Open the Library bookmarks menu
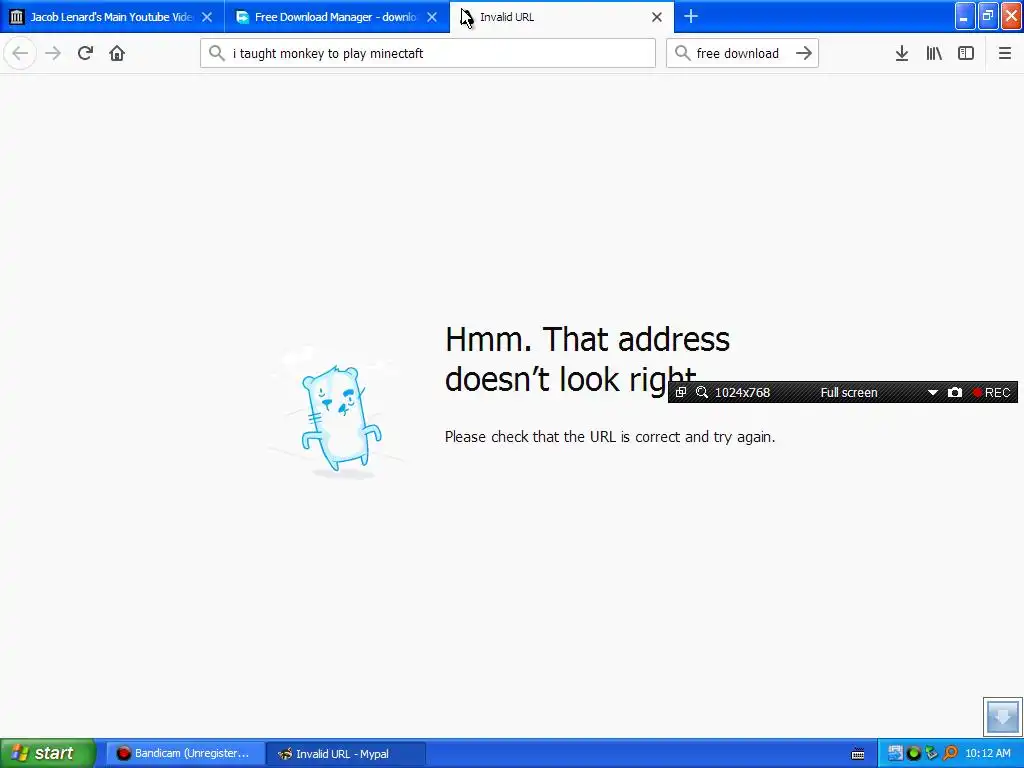The height and width of the screenshot is (768, 1024). click(934, 54)
